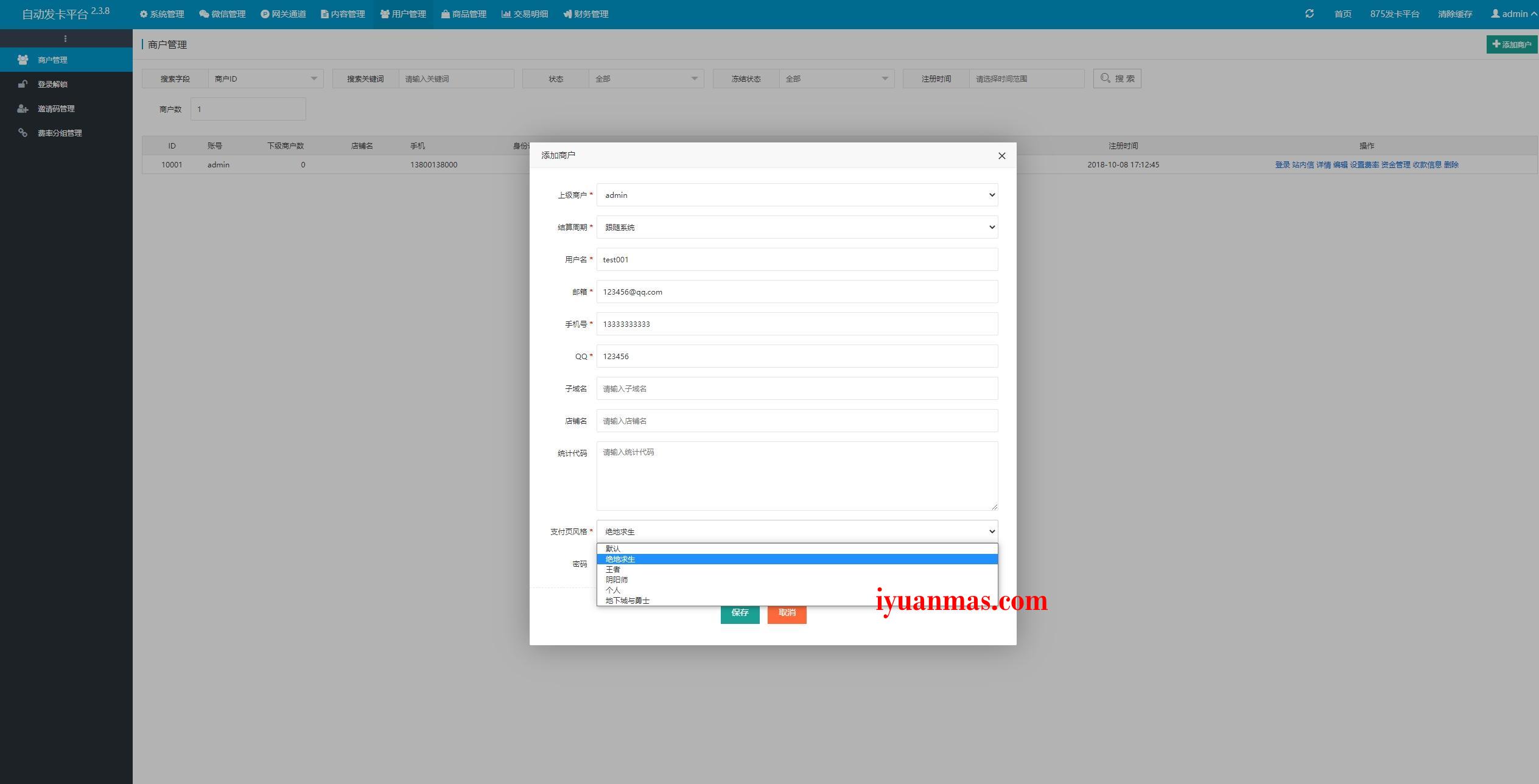Select 默认 in the style list

[x=797, y=548]
